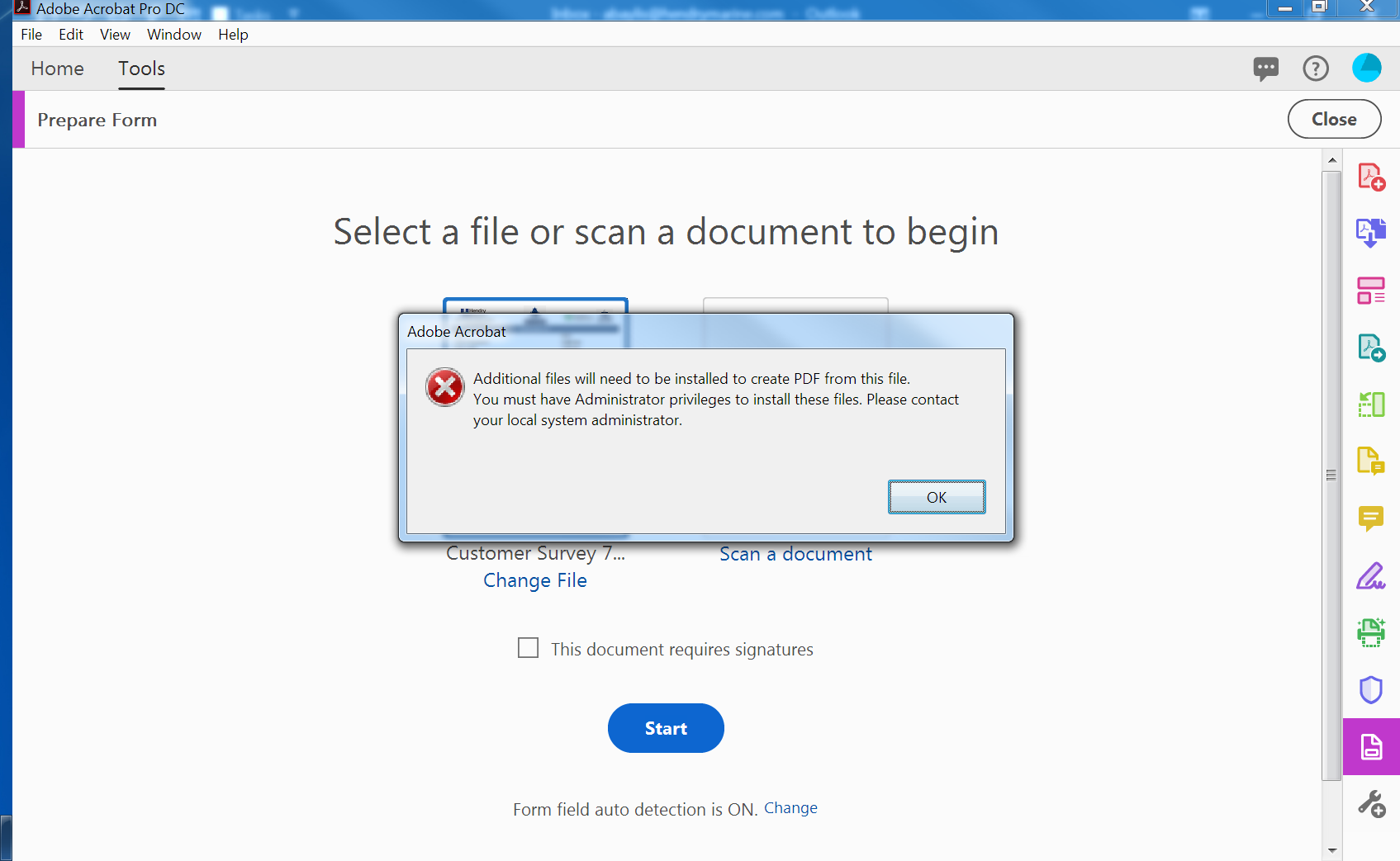
Task: Open the Create PDF tool
Action: tap(1370, 177)
